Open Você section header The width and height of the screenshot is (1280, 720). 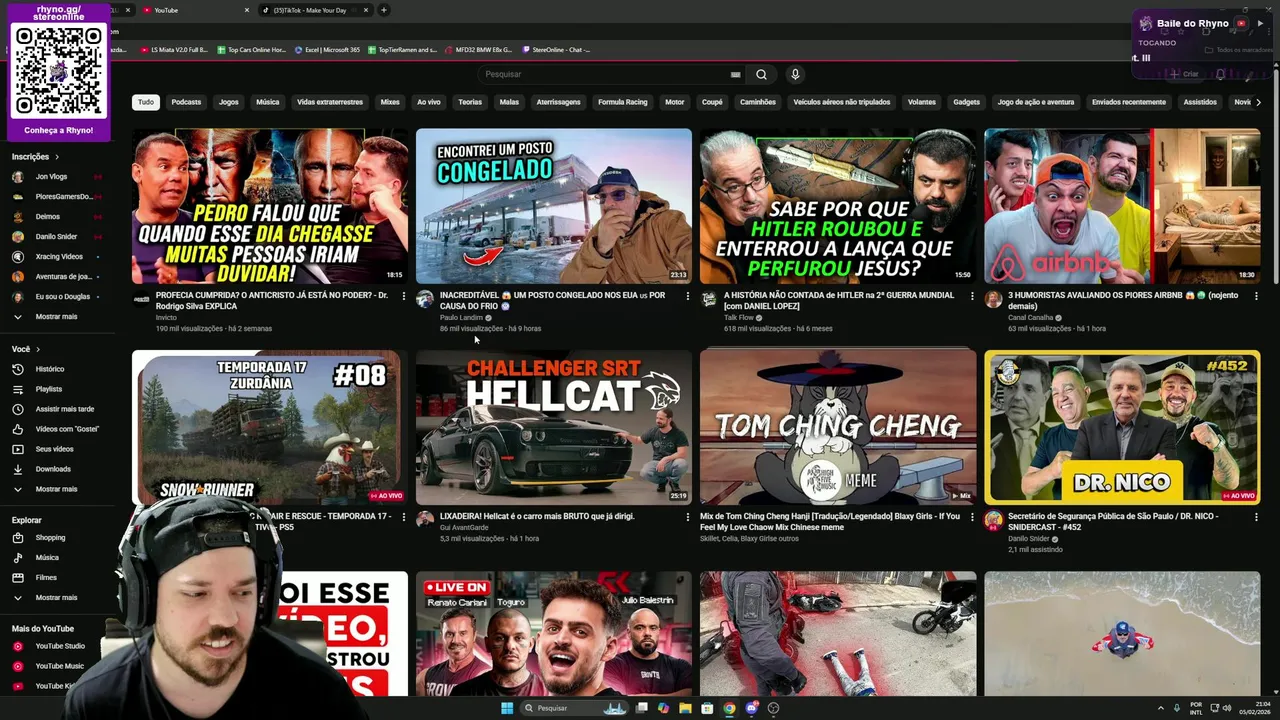26,349
